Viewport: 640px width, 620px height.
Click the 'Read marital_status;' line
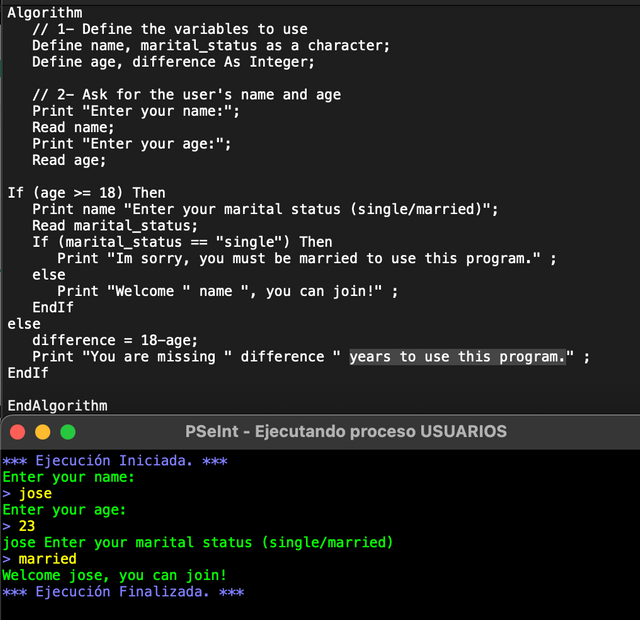pyautogui.click(x=115, y=225)
